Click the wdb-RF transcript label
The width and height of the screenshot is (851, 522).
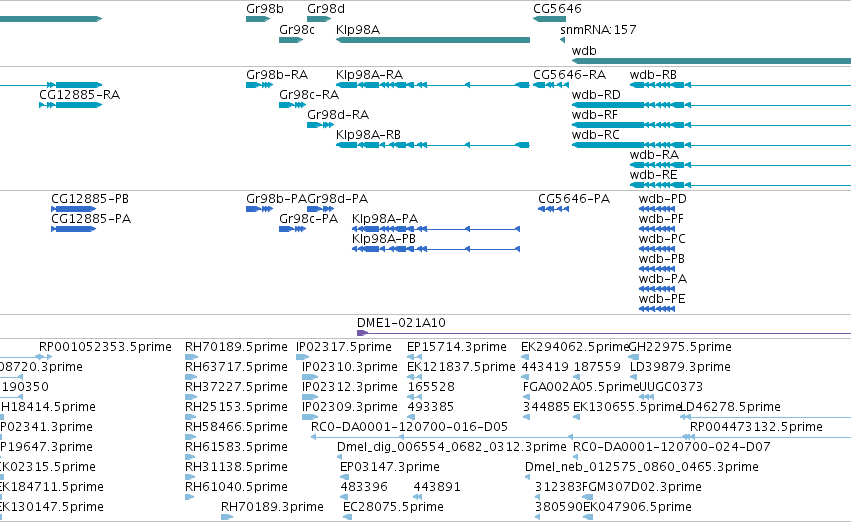(x=594, y=114)
